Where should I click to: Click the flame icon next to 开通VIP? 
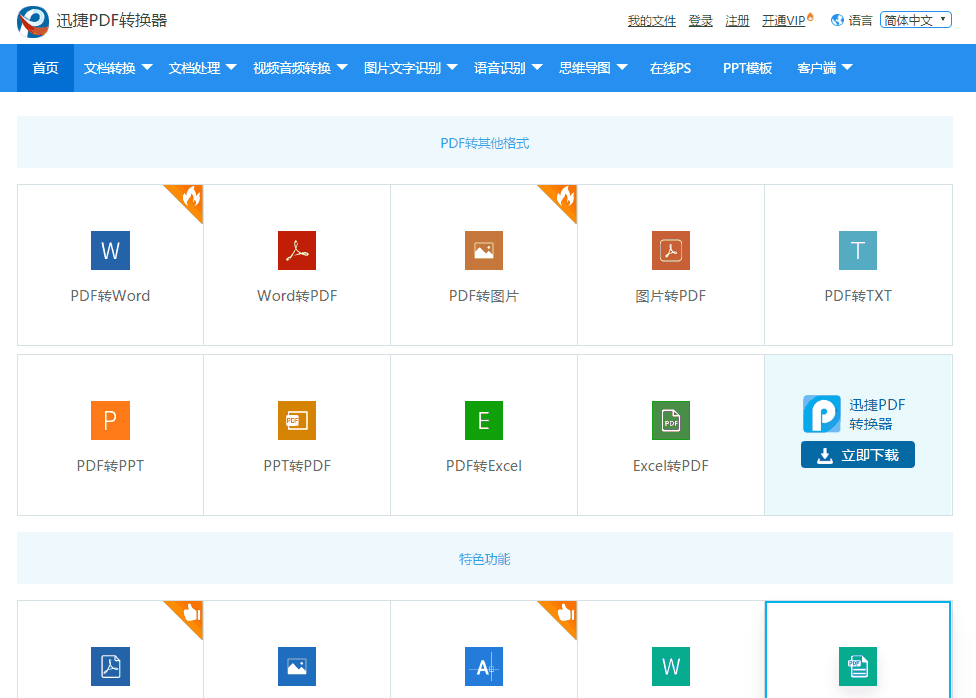point(810,17)
